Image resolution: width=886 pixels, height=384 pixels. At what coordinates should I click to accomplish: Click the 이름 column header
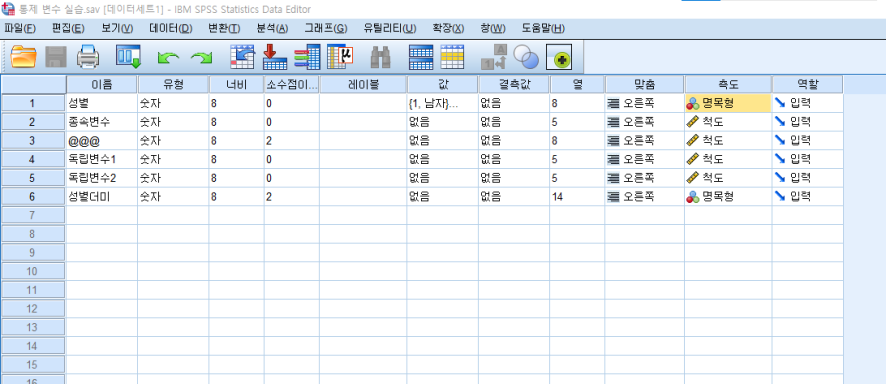pos(102,85)
